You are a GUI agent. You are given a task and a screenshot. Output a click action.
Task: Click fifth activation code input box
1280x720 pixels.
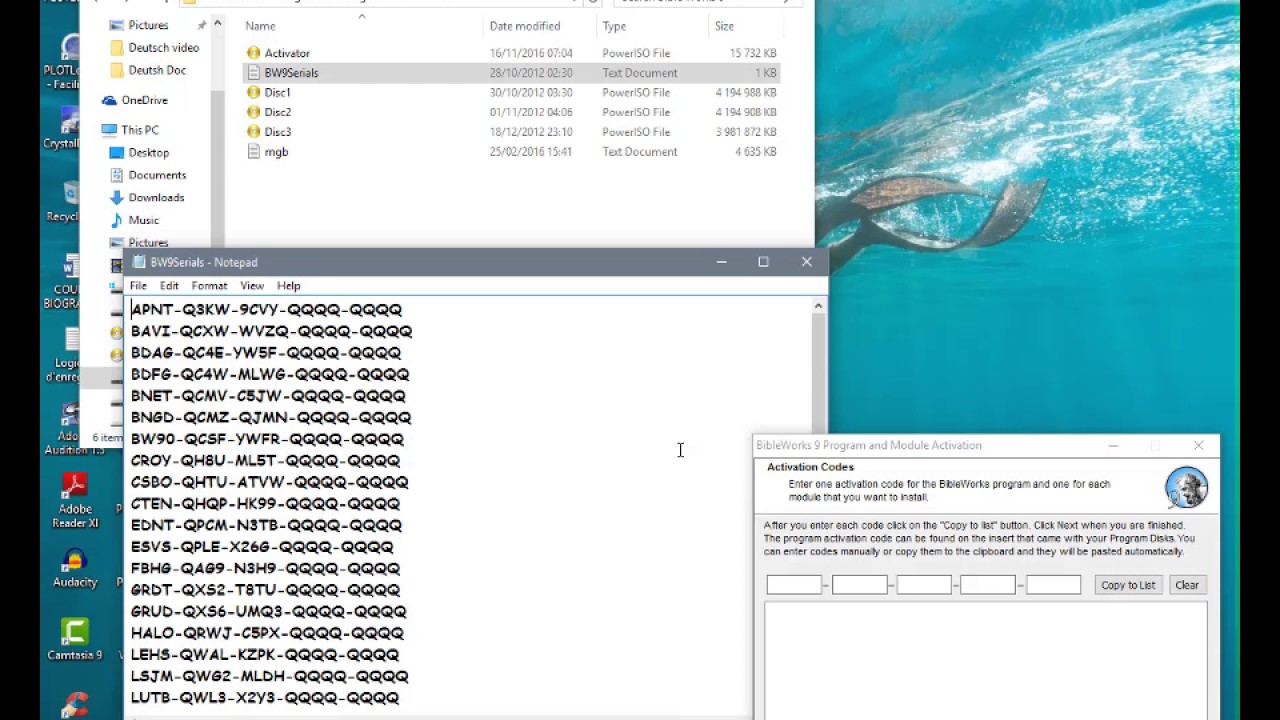coord(1054,585)
